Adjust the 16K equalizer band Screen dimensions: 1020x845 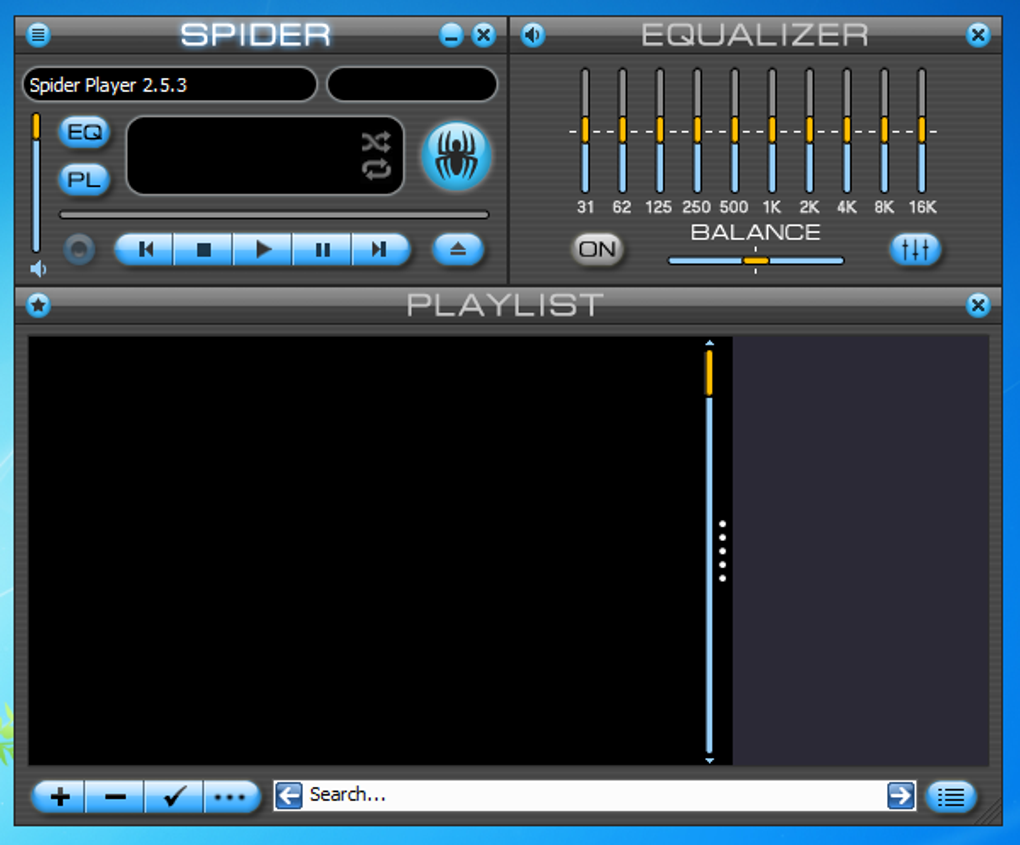point(922,130)
